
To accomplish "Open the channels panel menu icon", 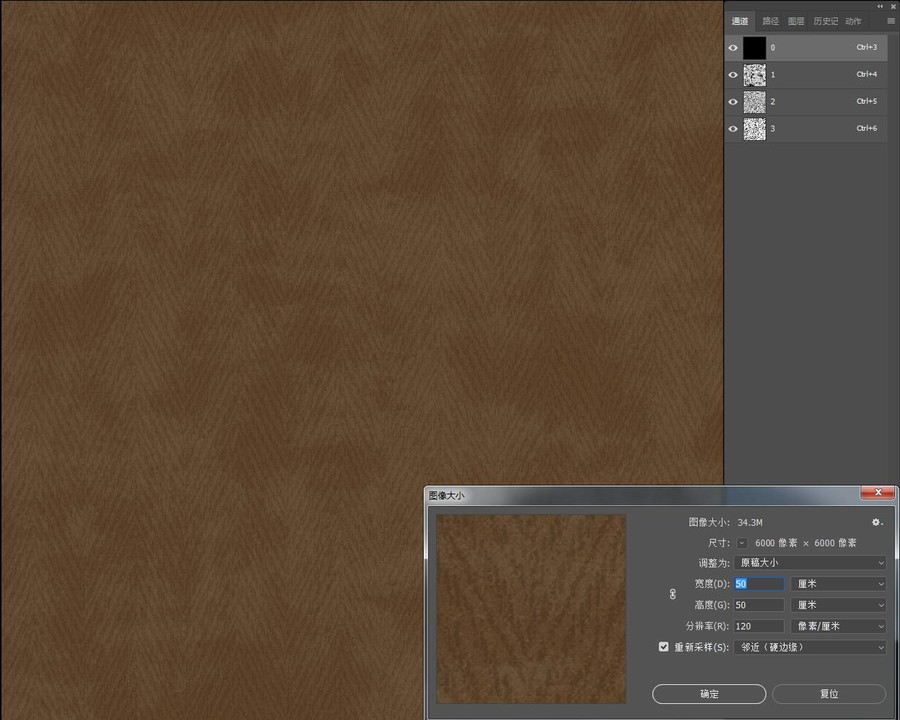I will click(x=891, y=21).
